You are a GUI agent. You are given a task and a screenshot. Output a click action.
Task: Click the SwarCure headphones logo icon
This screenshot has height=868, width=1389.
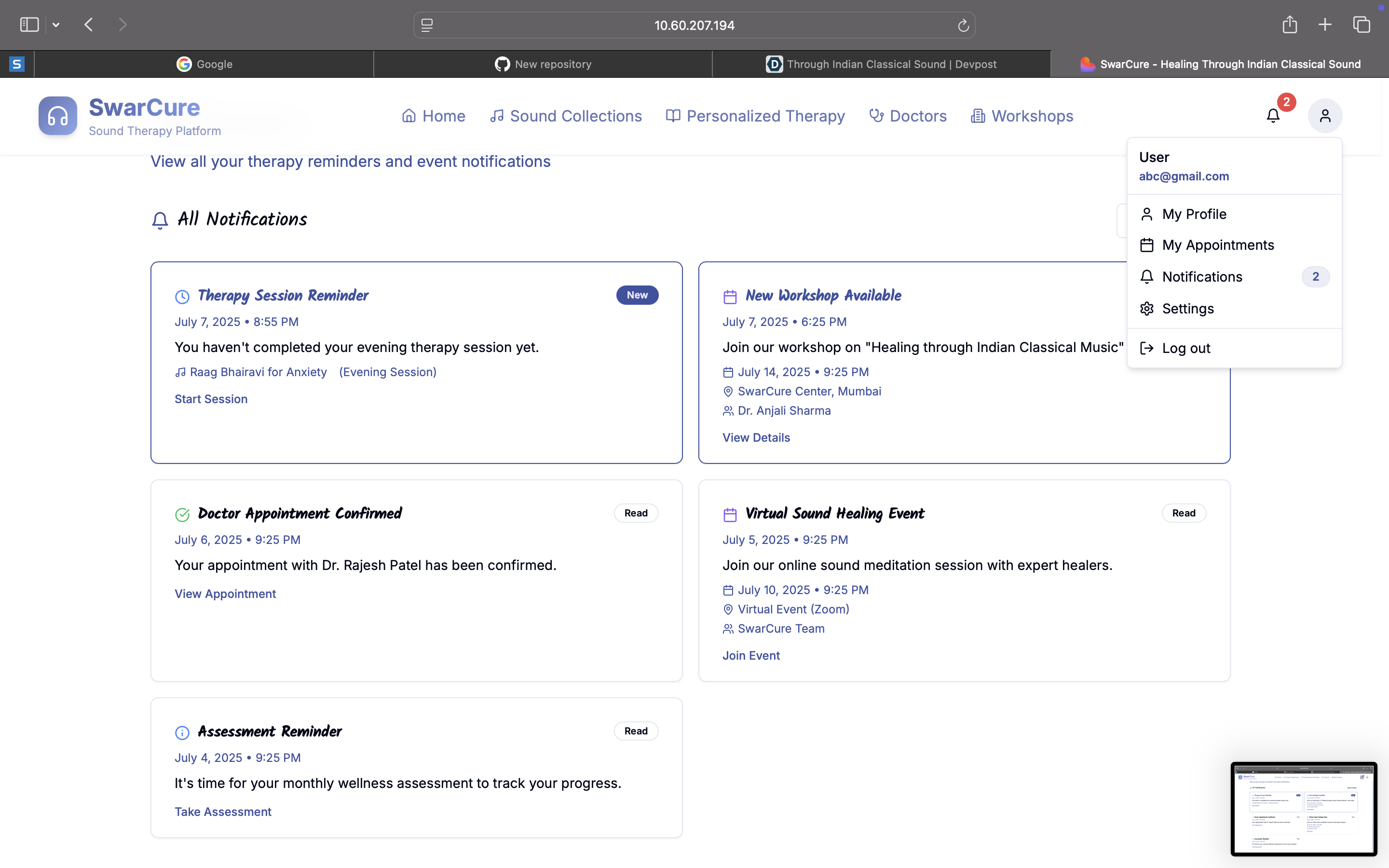click(57, 115)
